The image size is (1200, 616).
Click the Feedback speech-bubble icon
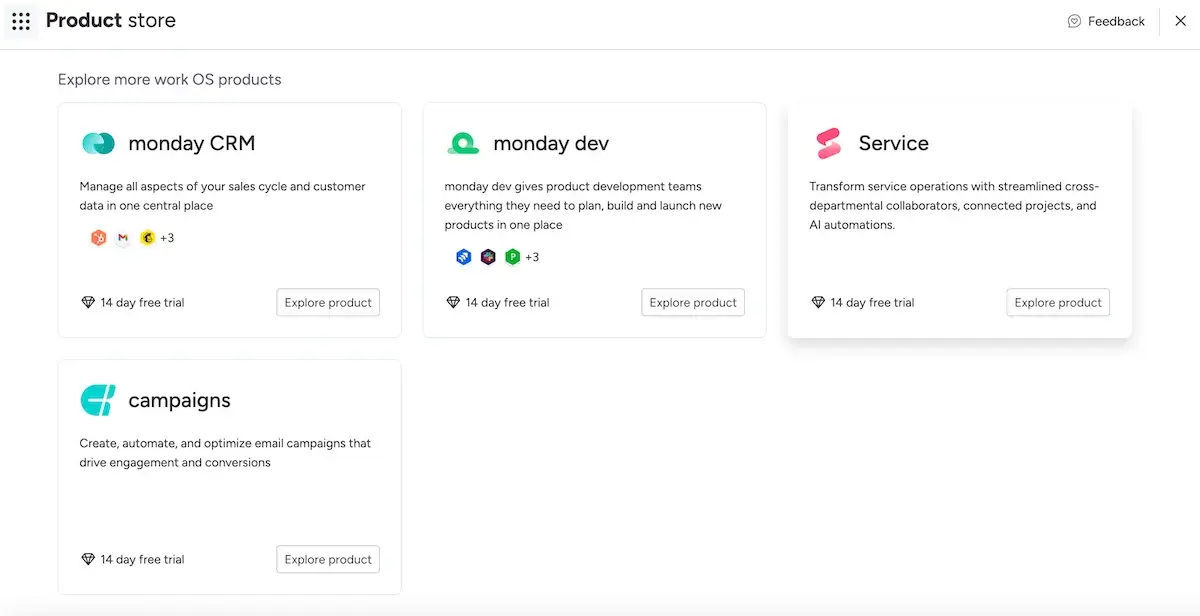point(1074,21)
